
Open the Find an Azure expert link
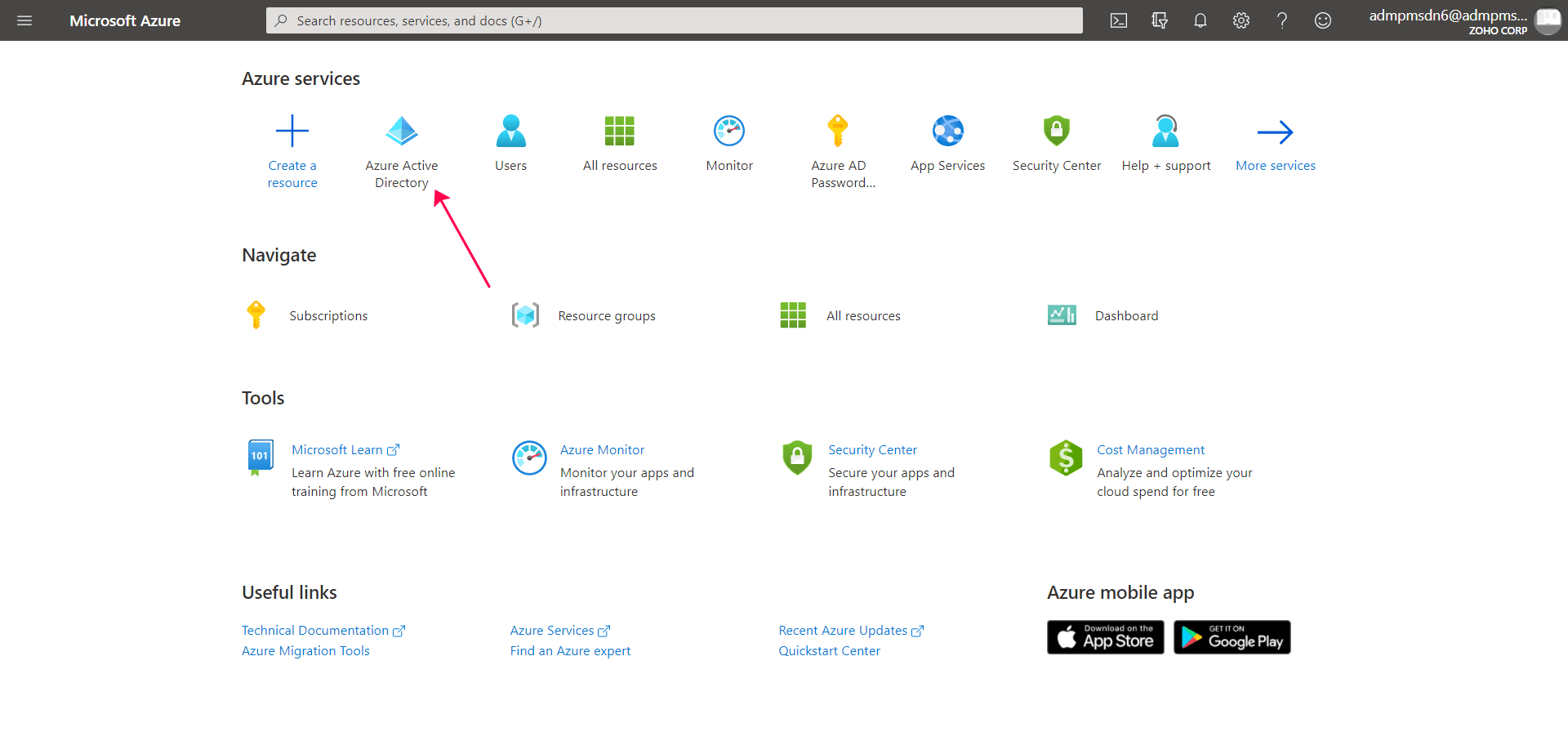click(x=570, y=651)
